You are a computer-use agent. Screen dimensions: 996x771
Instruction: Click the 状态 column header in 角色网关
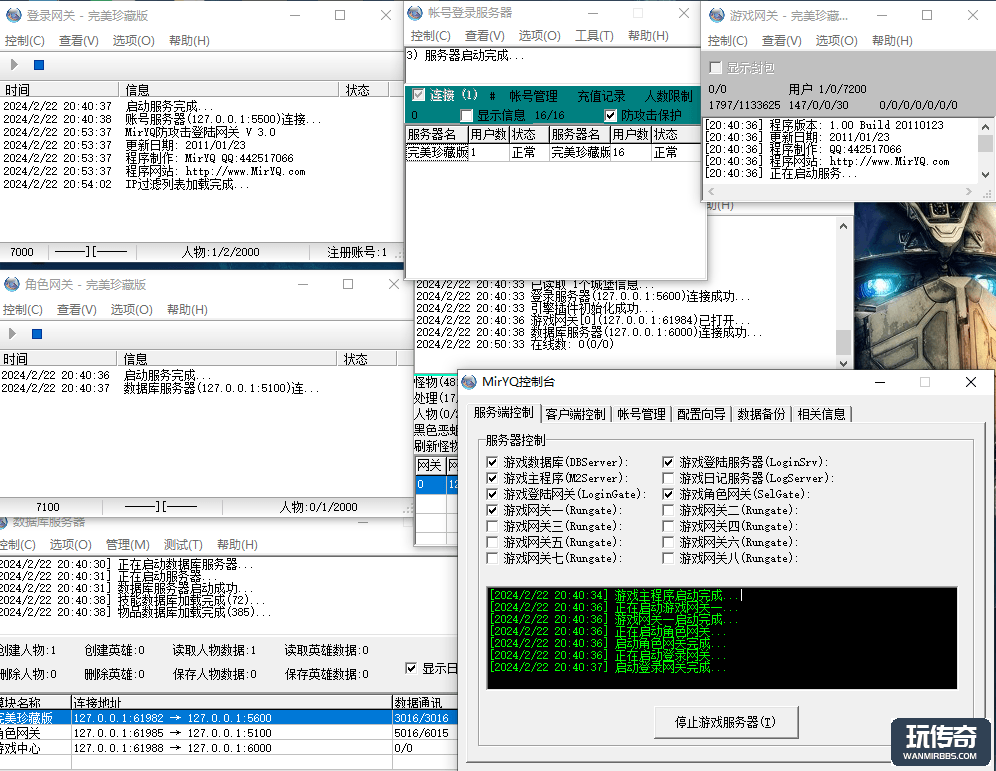tap(367, 359)
